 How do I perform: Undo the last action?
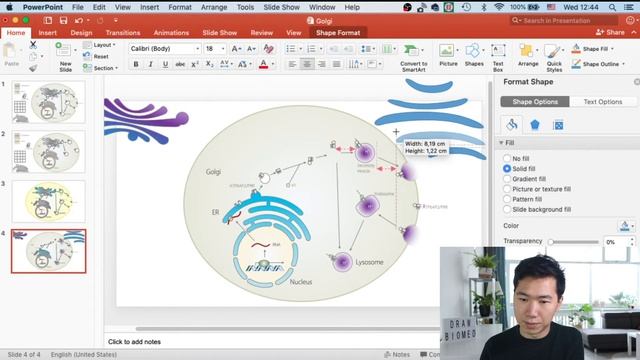[79, 20]
